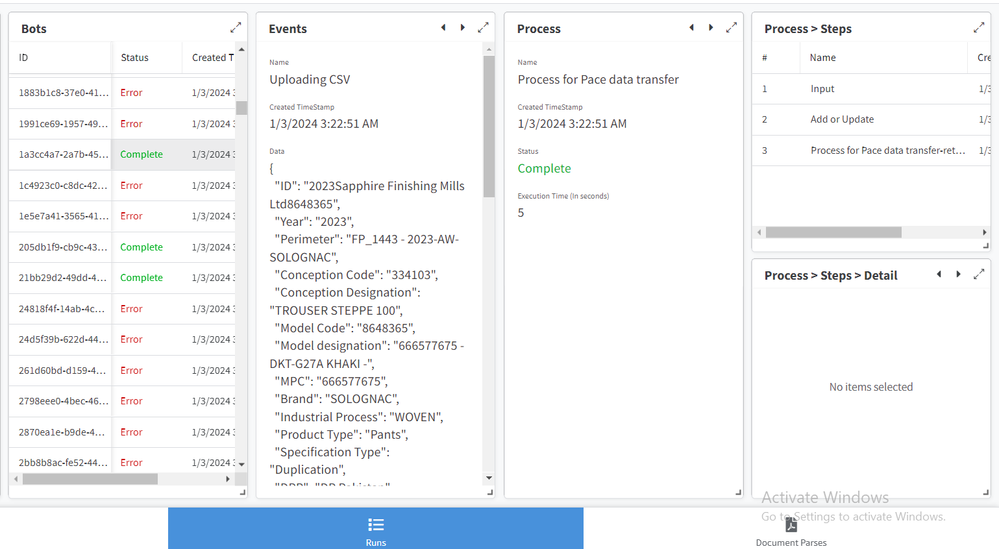999x549 pixels.
Task: Expand the Process panel to full view
Action: click(x=731, y=27)
